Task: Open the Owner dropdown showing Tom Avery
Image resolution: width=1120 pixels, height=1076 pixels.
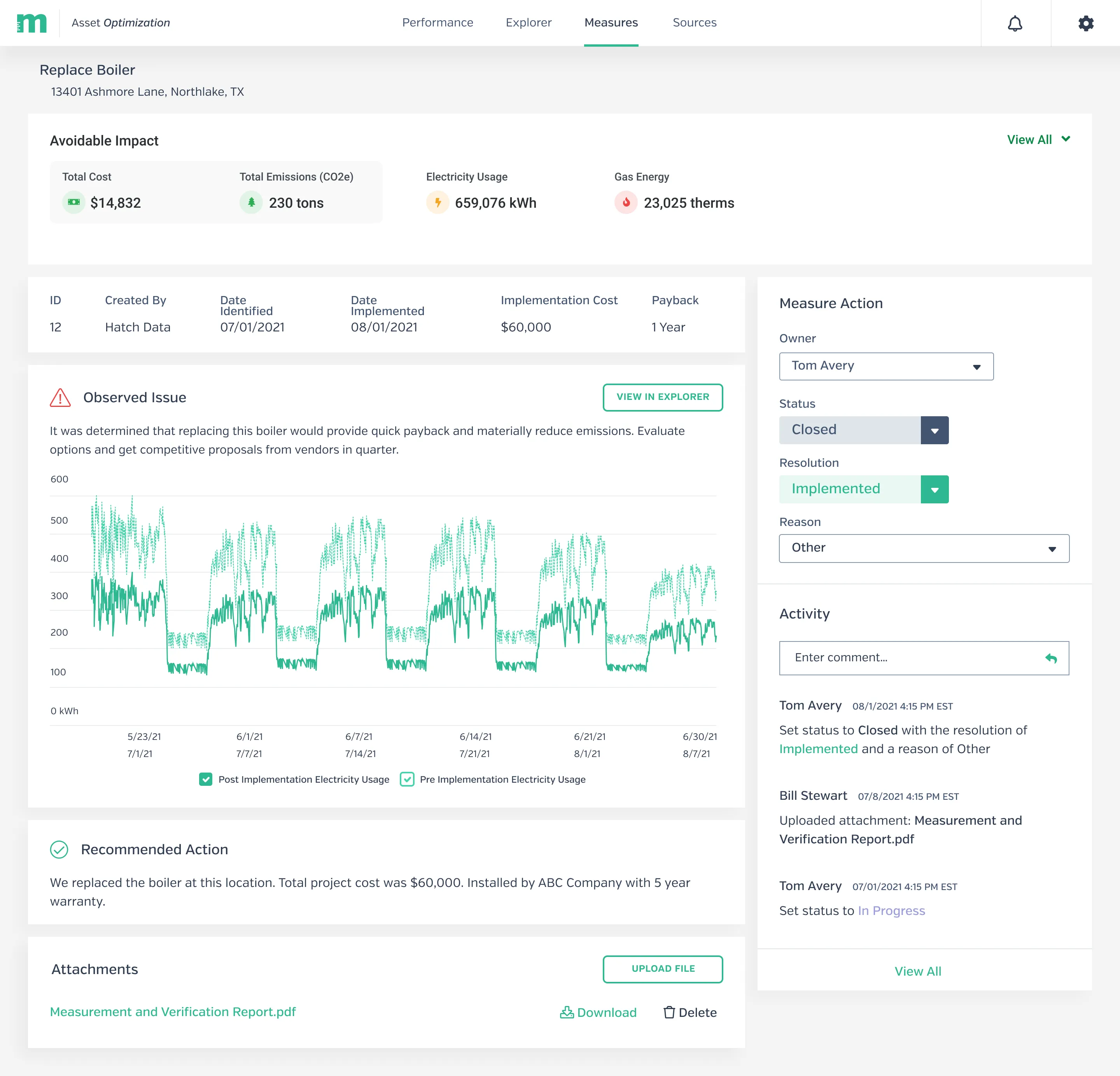Action: [886, 366]
